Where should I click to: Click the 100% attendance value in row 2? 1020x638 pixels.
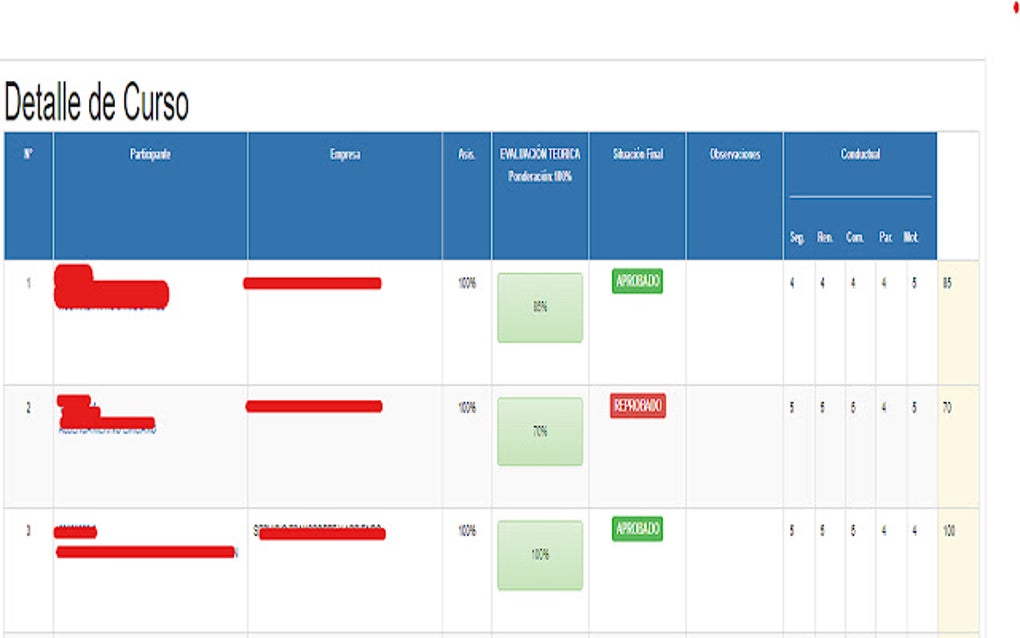pos(467,408)
